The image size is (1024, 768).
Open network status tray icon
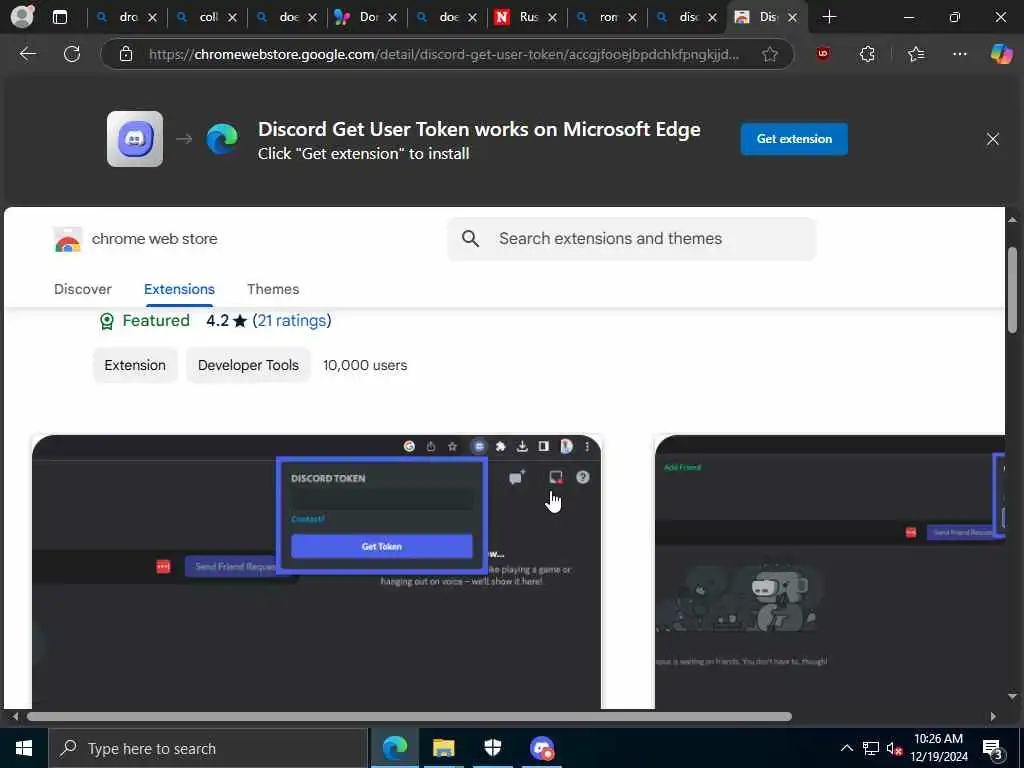(871, 748)
